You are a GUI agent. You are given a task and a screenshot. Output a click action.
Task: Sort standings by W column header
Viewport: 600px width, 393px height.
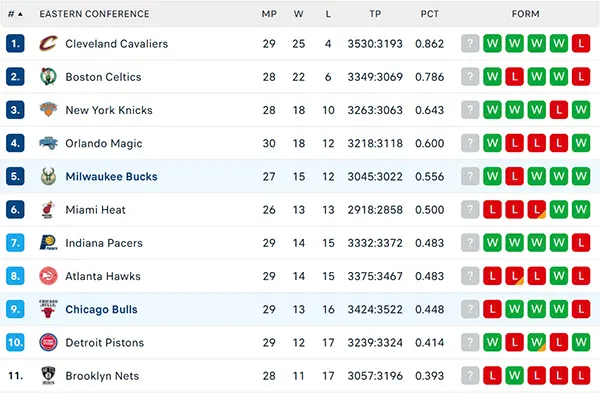click(x=298, y=14)
